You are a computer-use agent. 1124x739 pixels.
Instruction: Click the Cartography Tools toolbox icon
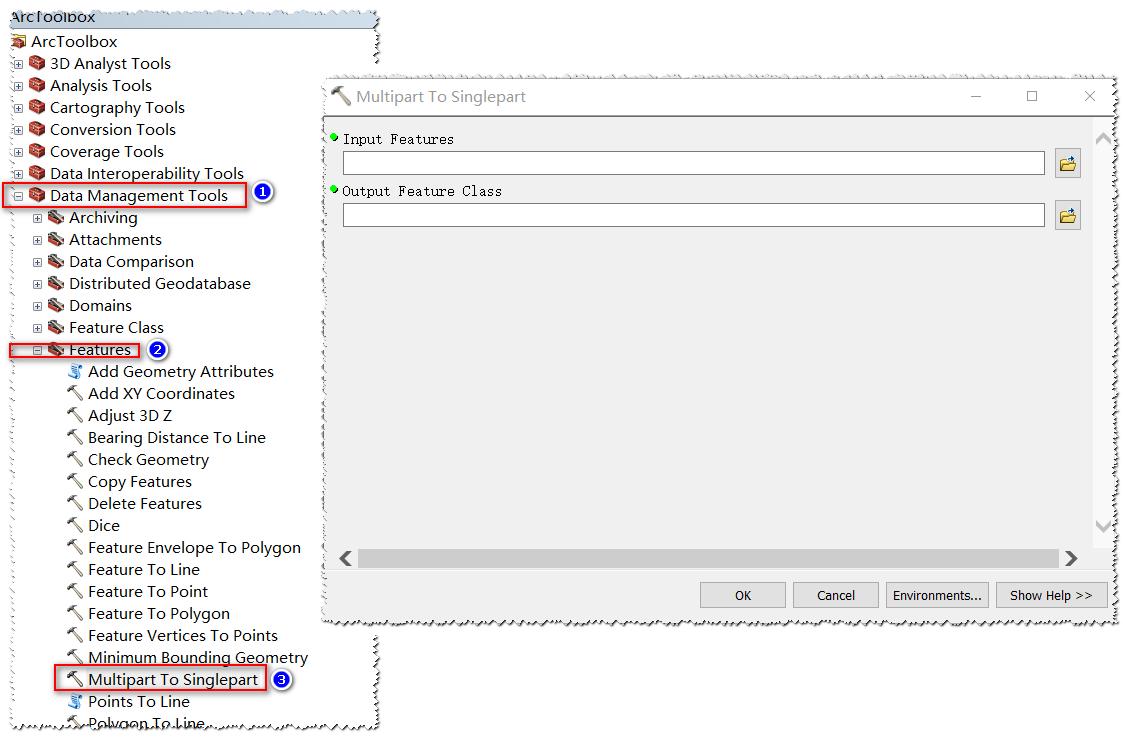click(x=37, y=108)
